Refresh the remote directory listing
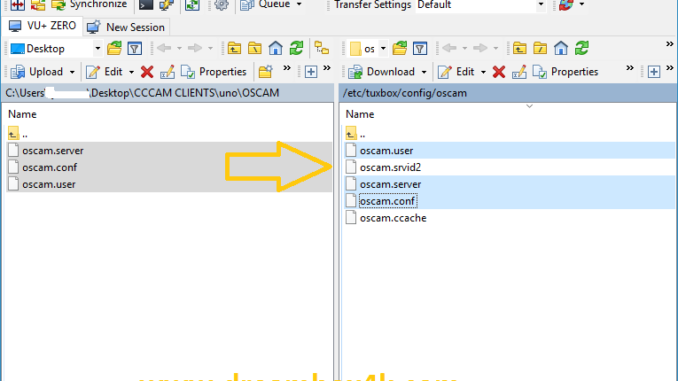 [x=582, y=48]
